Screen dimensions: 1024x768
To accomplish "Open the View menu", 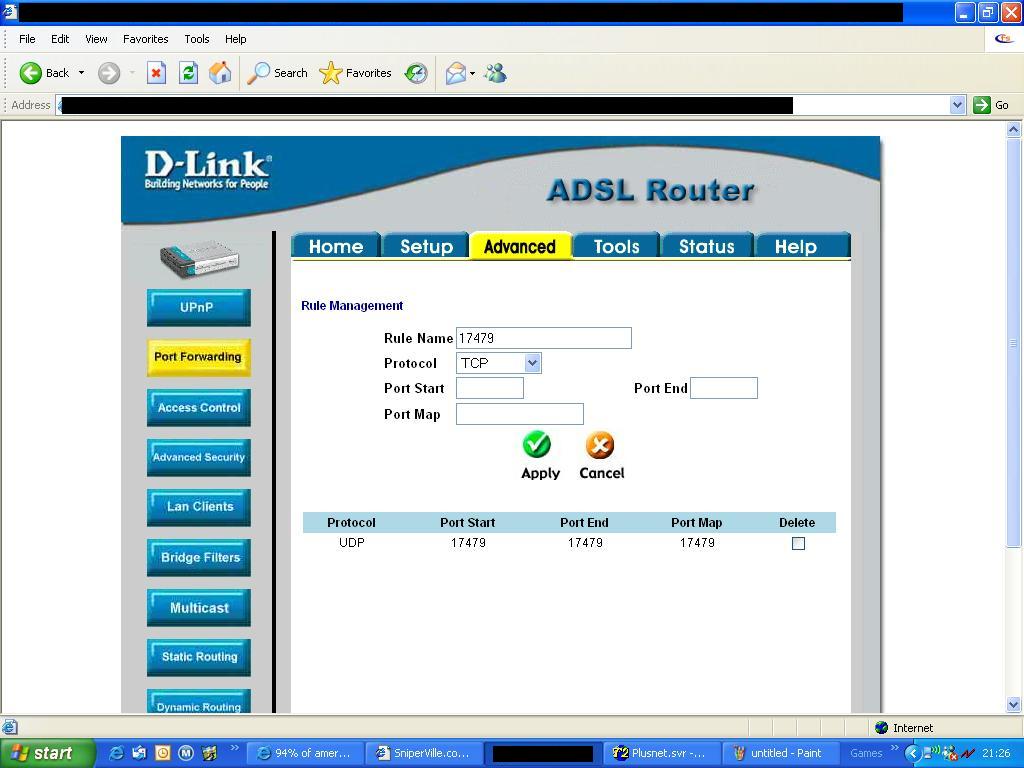I will [x=96, y=39].
